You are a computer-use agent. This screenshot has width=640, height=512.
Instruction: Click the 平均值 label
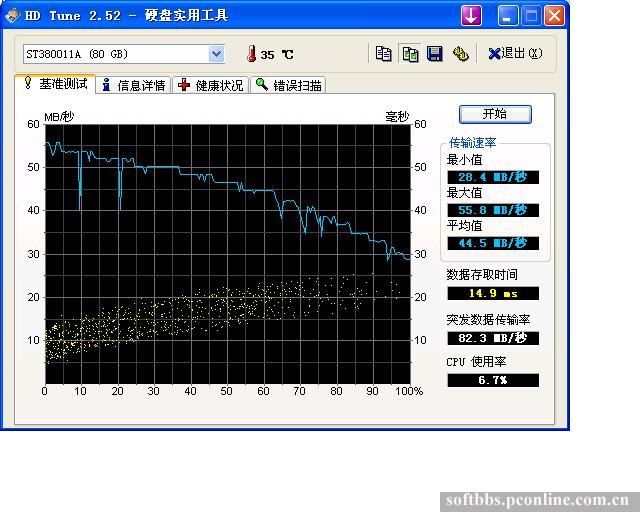click(x=464, y=226)
